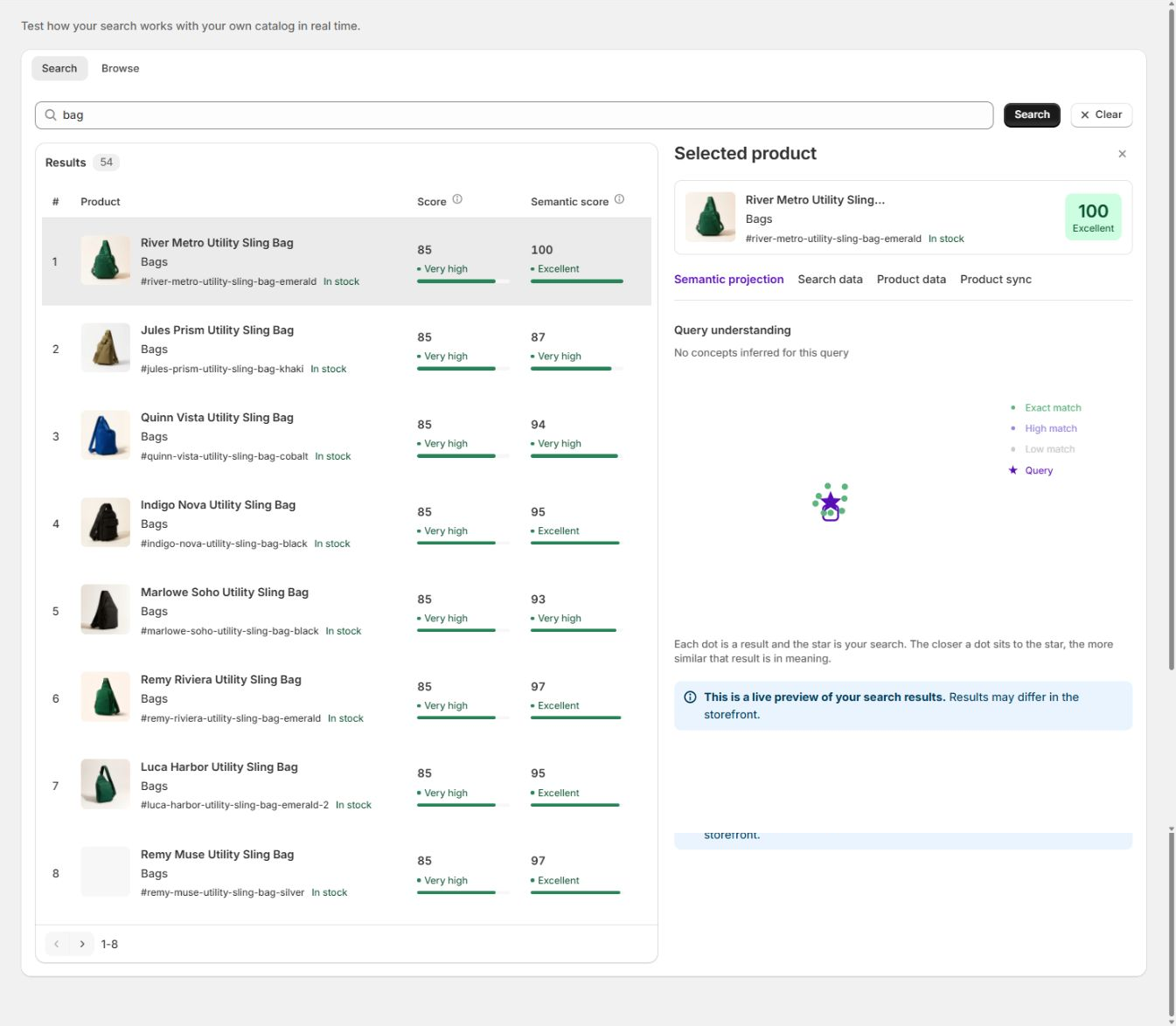
Task: Switch to the Browse tab
Action: [120, 68]
